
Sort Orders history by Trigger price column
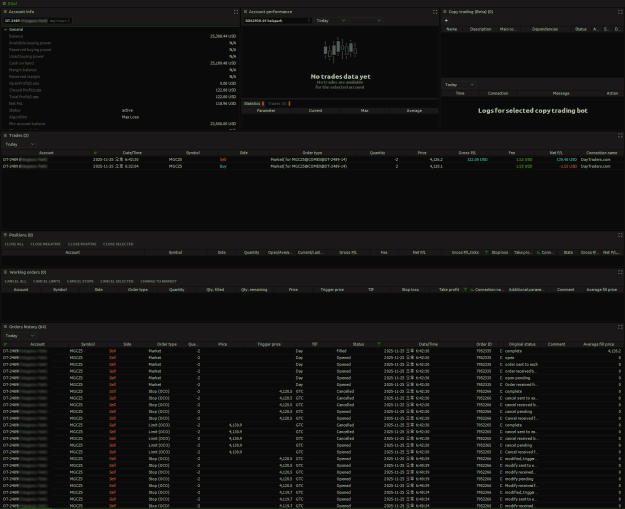click(269, 344)
